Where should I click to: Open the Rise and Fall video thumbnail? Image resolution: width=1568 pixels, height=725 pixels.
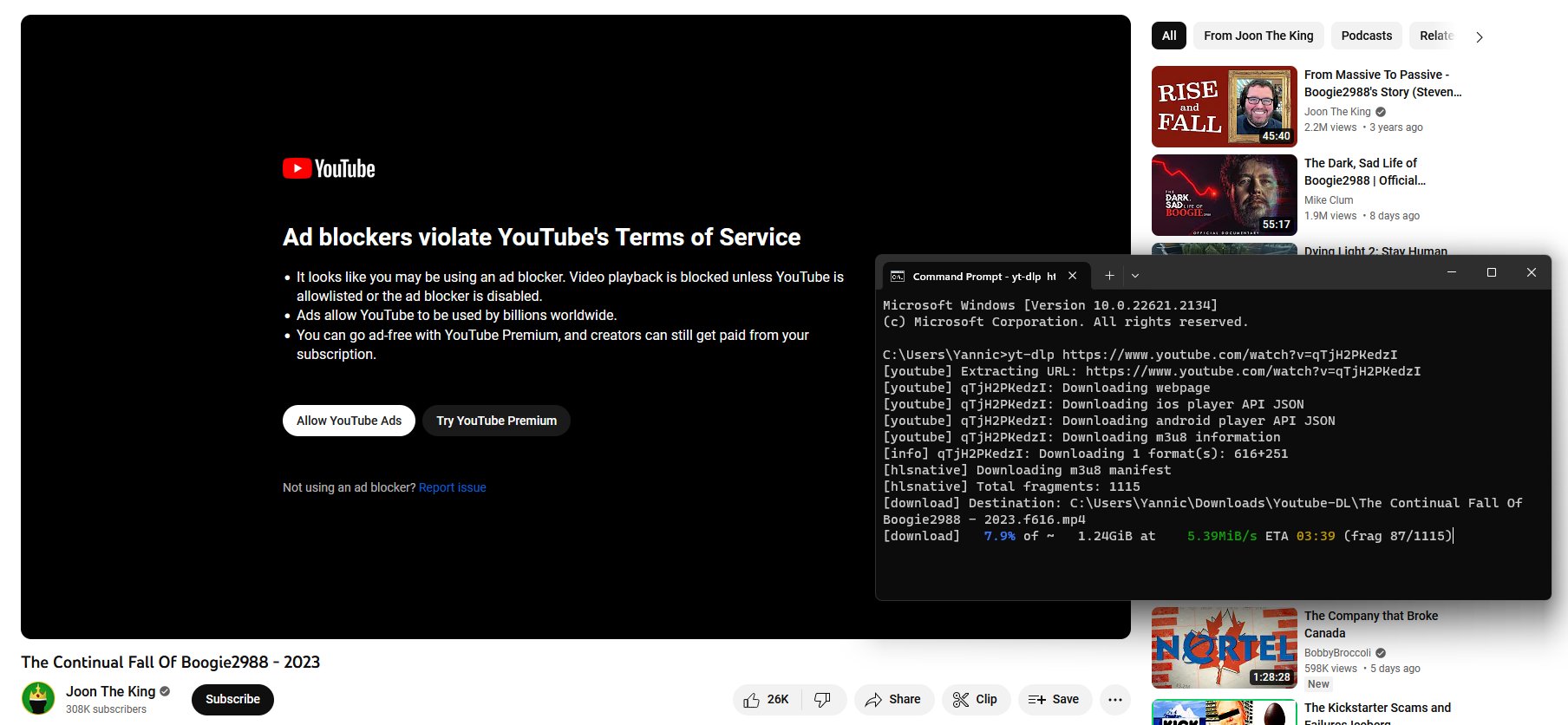1225,107
